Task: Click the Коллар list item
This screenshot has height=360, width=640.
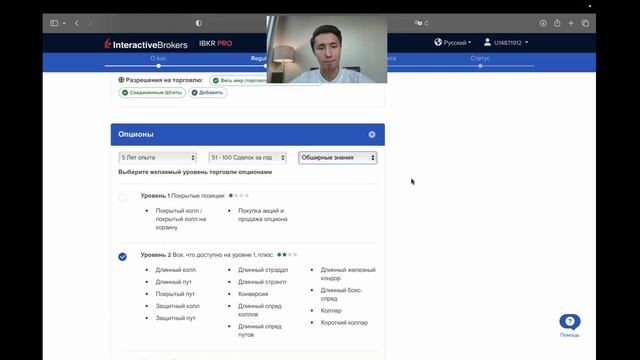Action: point(331,311)
